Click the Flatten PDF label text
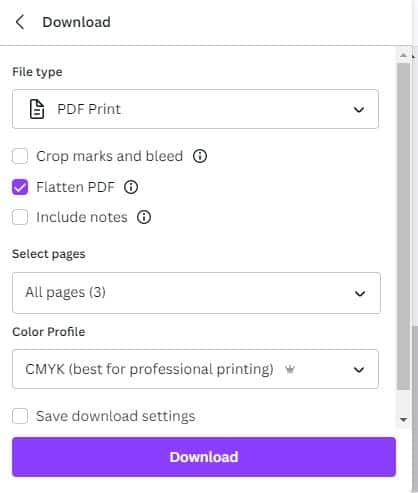The width and height of the screenshot is (418, 493). click(76, 187)
